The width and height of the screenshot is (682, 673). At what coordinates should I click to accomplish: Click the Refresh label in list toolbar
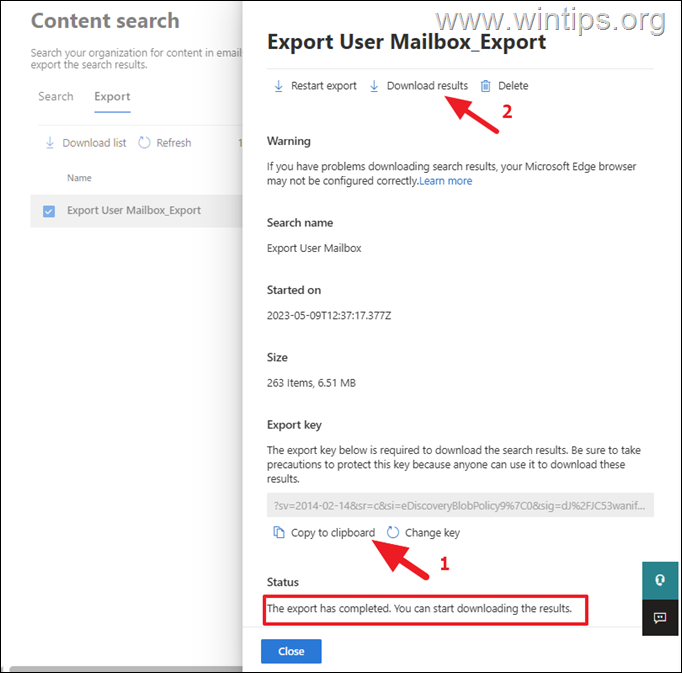(174, 143)
